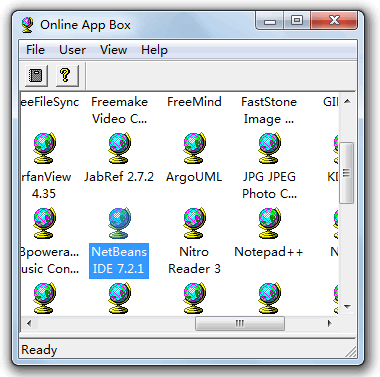Click the FreeMind label
380x377 pixels.
194,102
